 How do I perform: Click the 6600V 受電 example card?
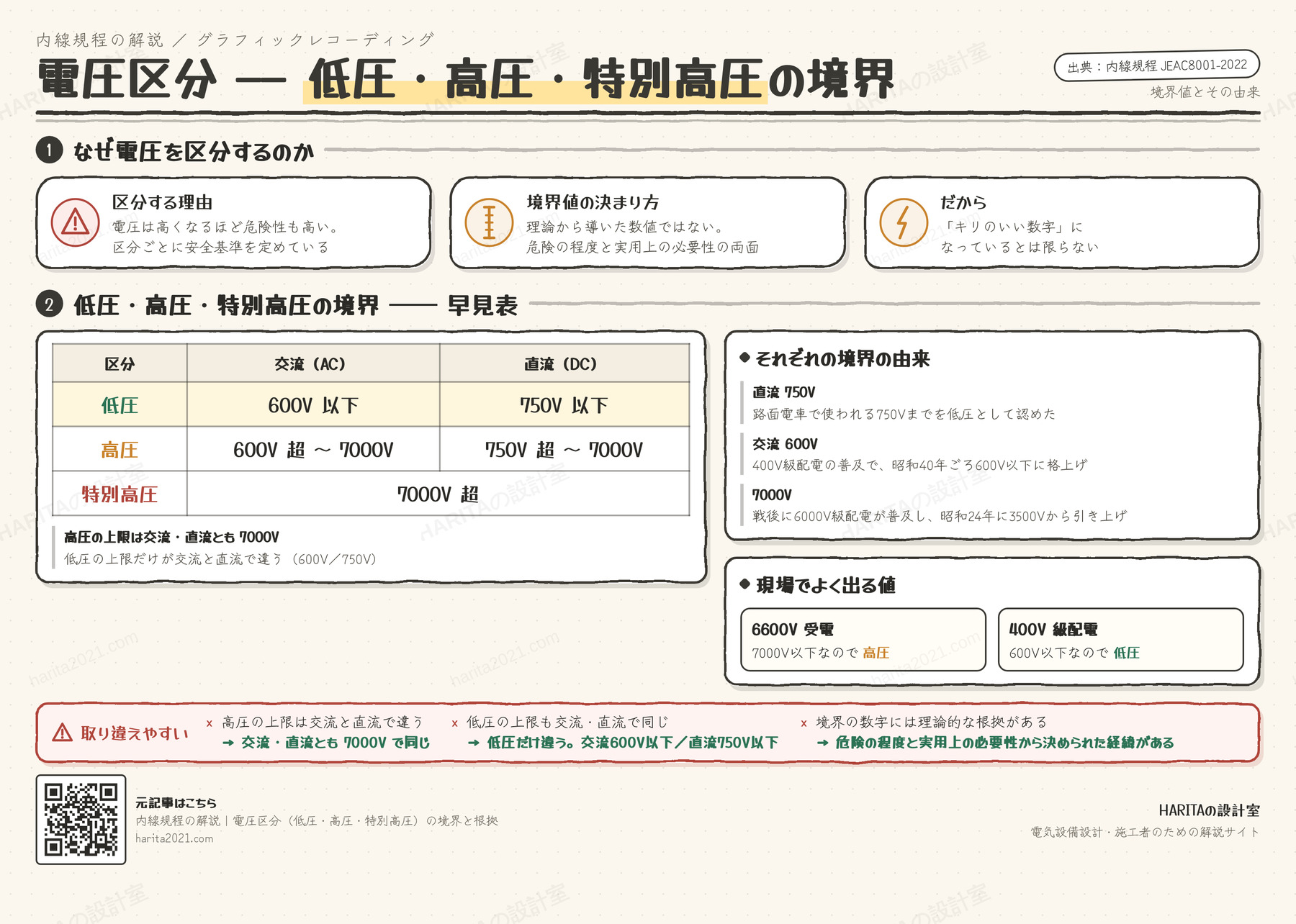(x=863, y=640)
